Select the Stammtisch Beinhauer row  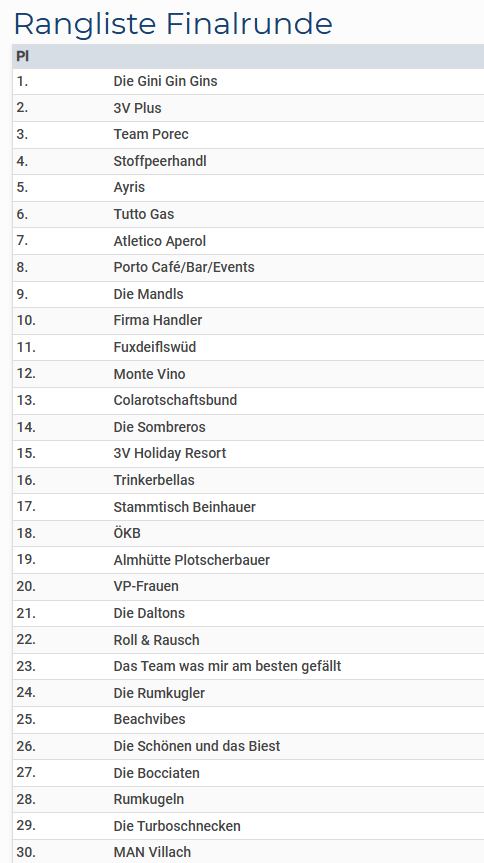pyautogui.click(x=248, y=507)
